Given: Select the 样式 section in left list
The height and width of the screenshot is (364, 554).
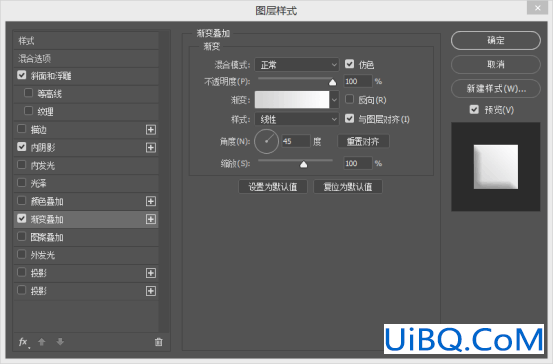Looking at the screenshot, I should [86, 41].
